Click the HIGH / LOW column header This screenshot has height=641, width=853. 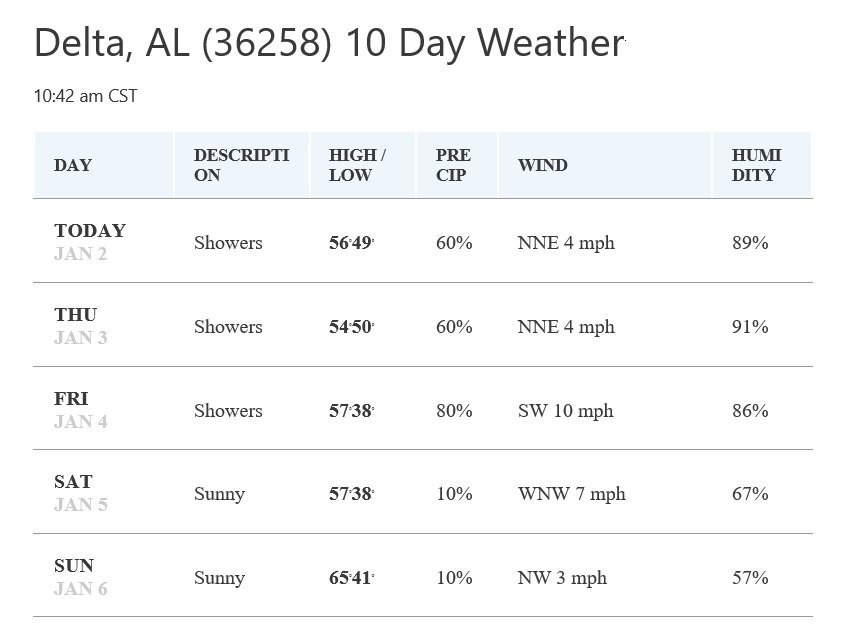(362, 165)
